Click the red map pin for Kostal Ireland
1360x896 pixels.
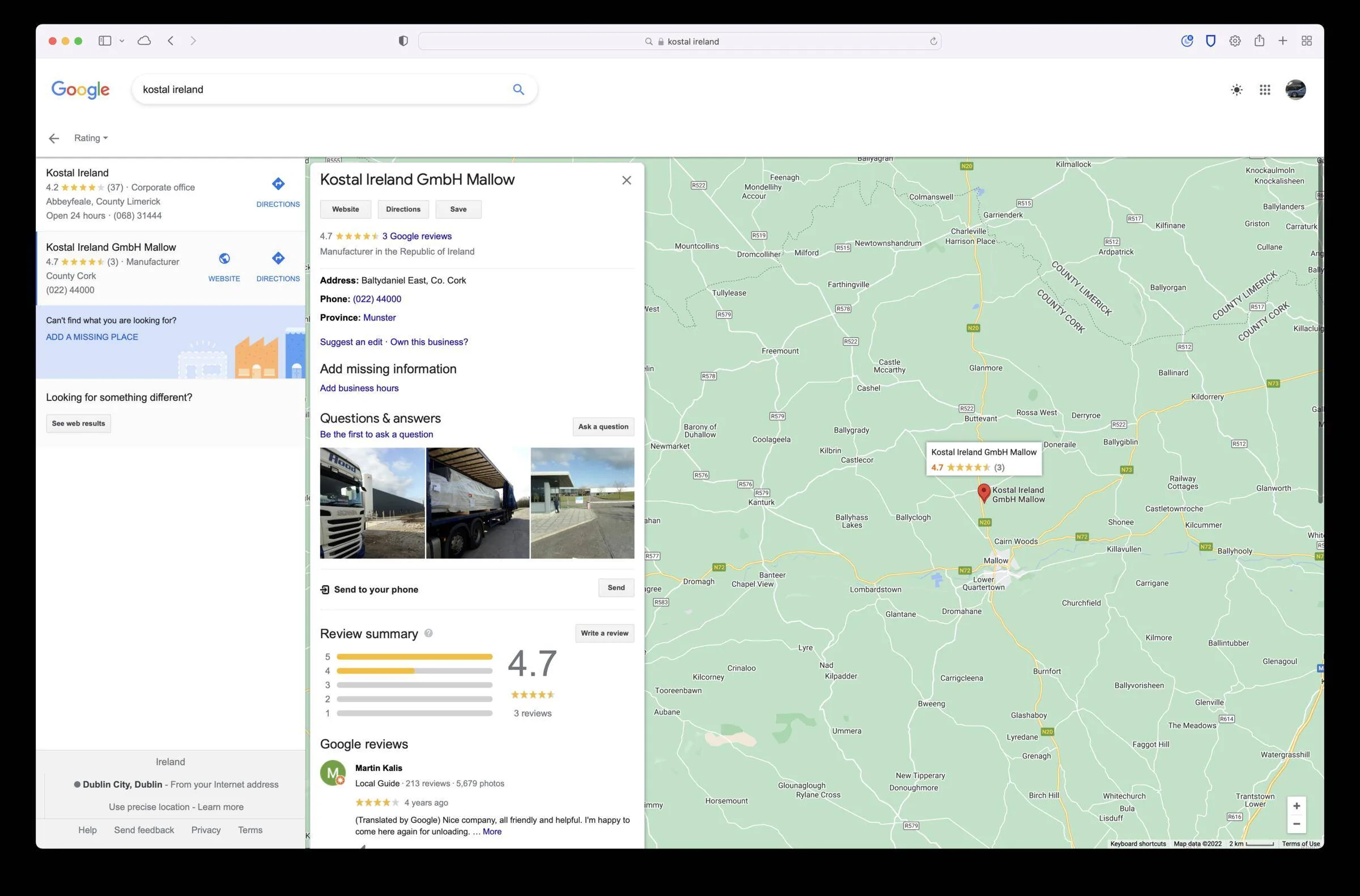pyautogui.click(x=983, y=493)
